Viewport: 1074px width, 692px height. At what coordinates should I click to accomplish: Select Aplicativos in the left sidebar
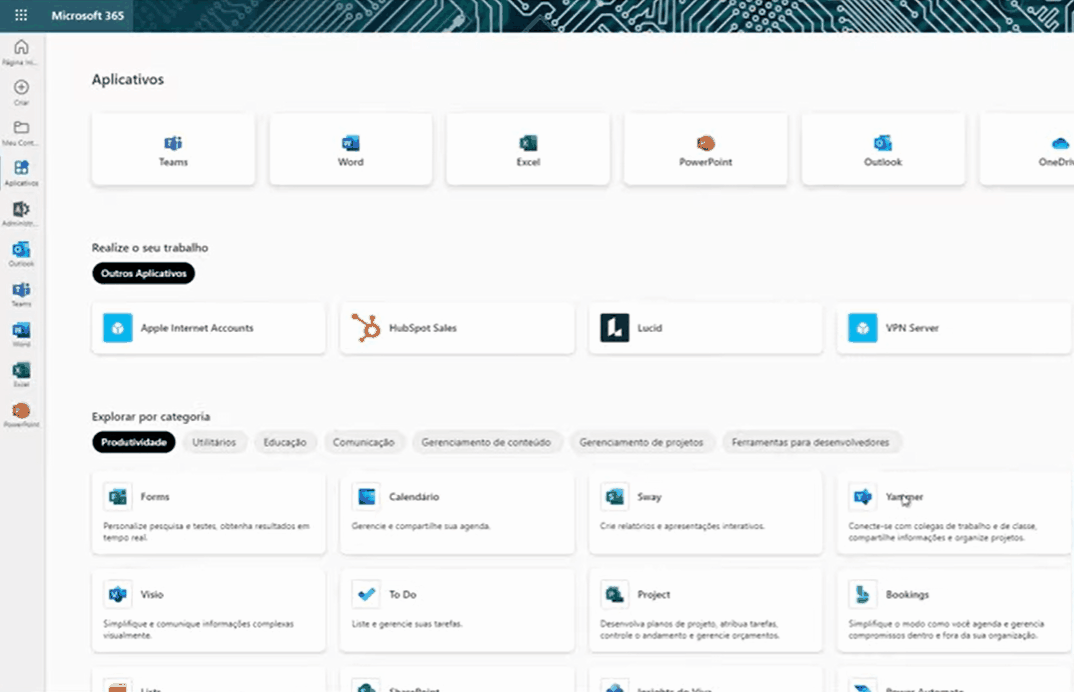[21, 173]
